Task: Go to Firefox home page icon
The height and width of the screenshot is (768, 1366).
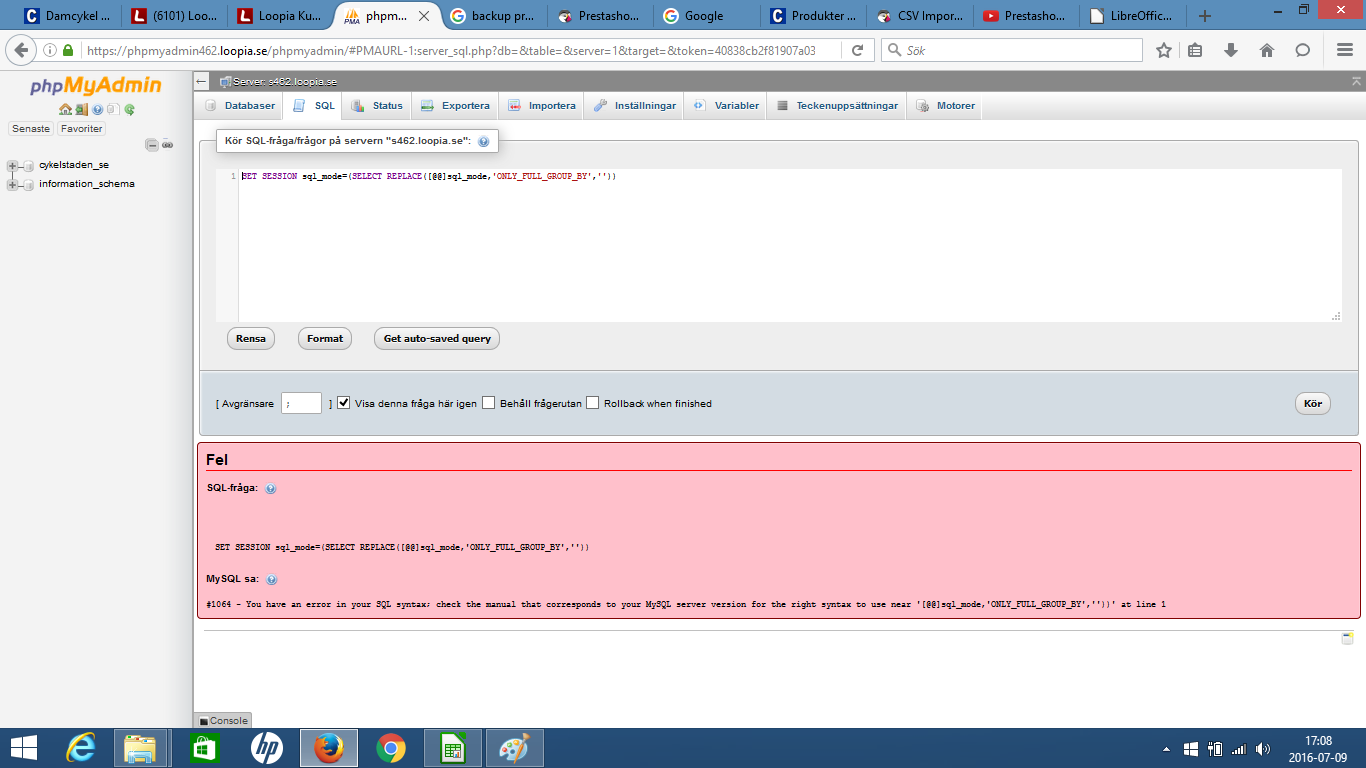Action: click(1267, 50)
